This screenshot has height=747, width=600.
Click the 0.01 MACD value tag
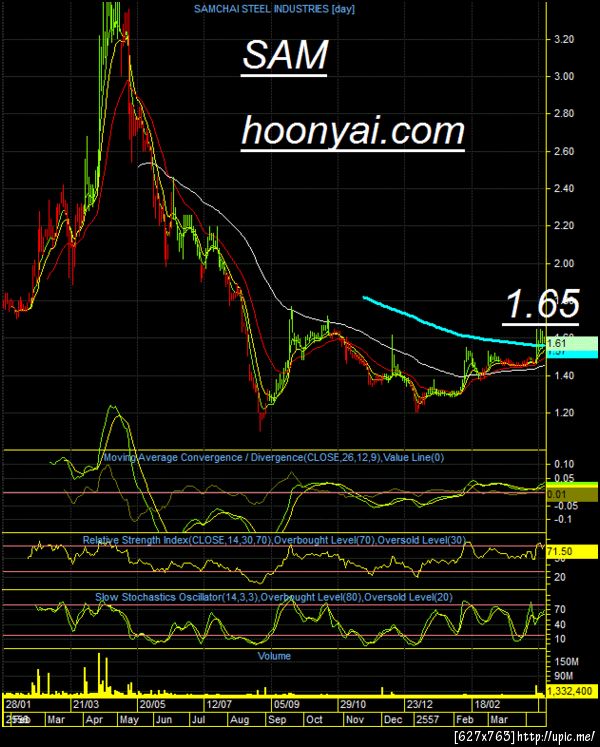[x=571, y=495]
